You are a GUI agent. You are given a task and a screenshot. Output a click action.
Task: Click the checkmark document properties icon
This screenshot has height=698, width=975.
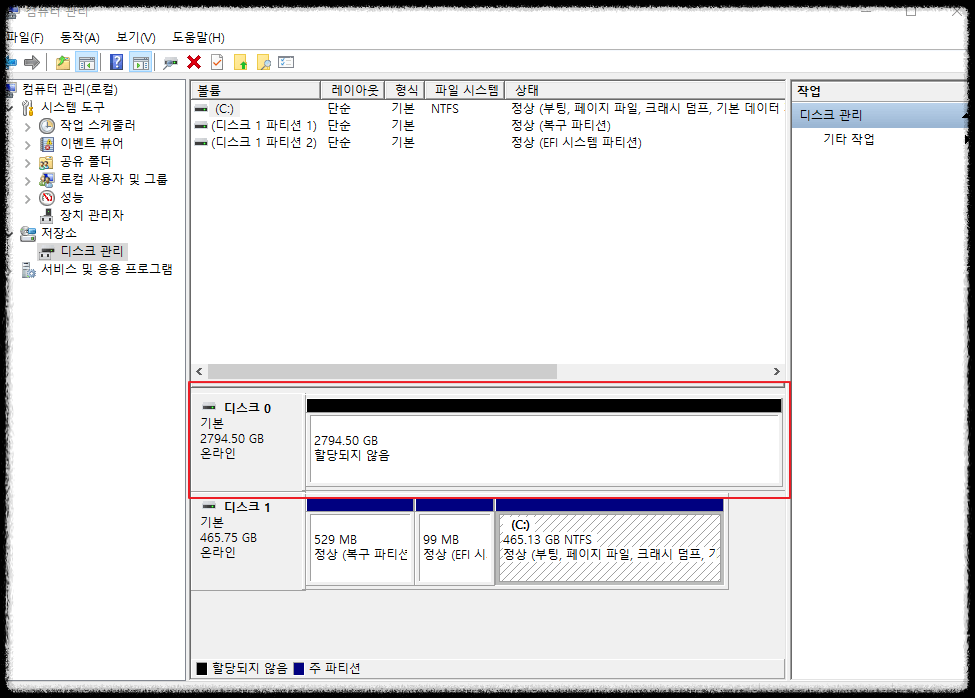coord(217,62)
